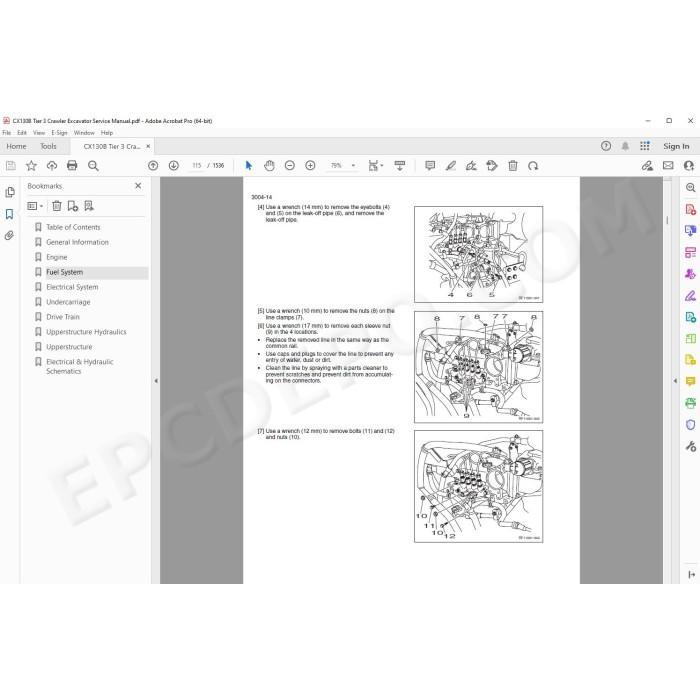The image size is (700, 700).
Task: Add a star bookmark to the file
Action: [31, 166]
